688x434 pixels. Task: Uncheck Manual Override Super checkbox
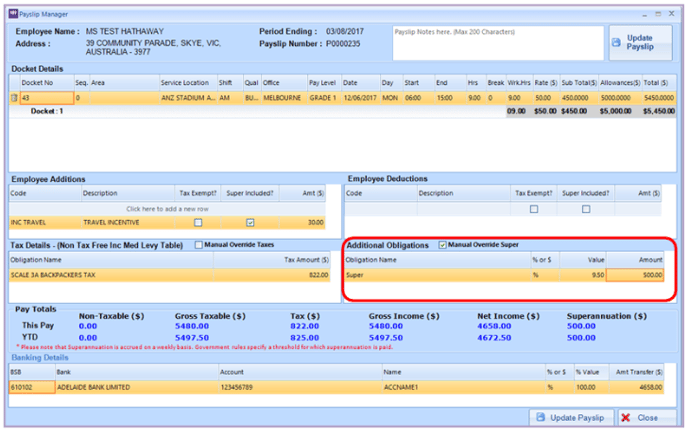pos(442,245)
